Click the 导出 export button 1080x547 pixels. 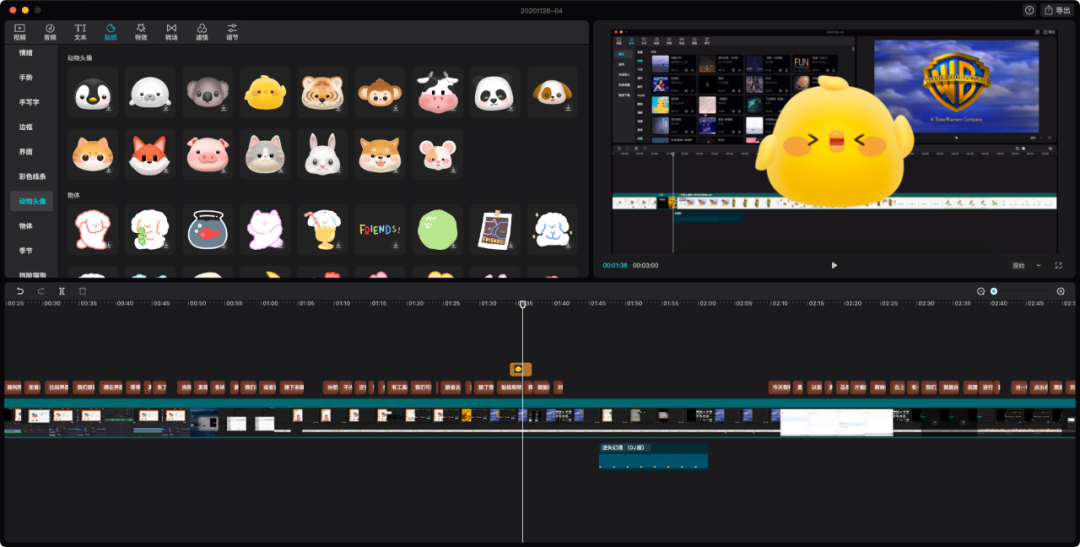tap(1057, 10)
